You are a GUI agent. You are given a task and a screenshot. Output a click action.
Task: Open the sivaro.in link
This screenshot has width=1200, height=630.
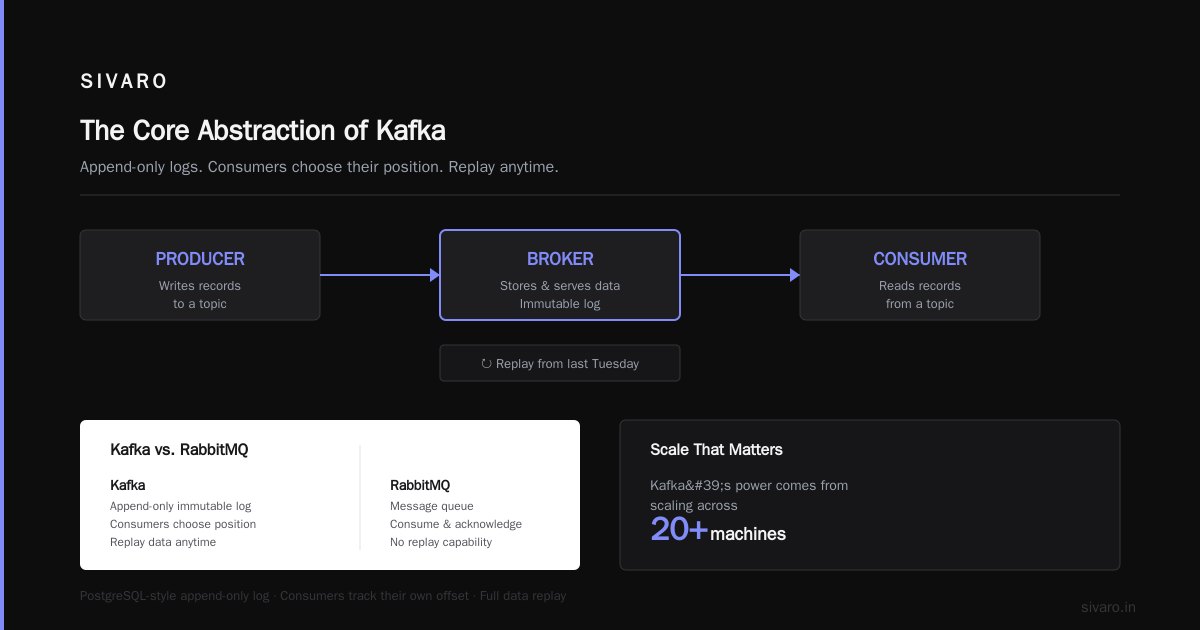pyautogui.click(x=1108, y=607)
